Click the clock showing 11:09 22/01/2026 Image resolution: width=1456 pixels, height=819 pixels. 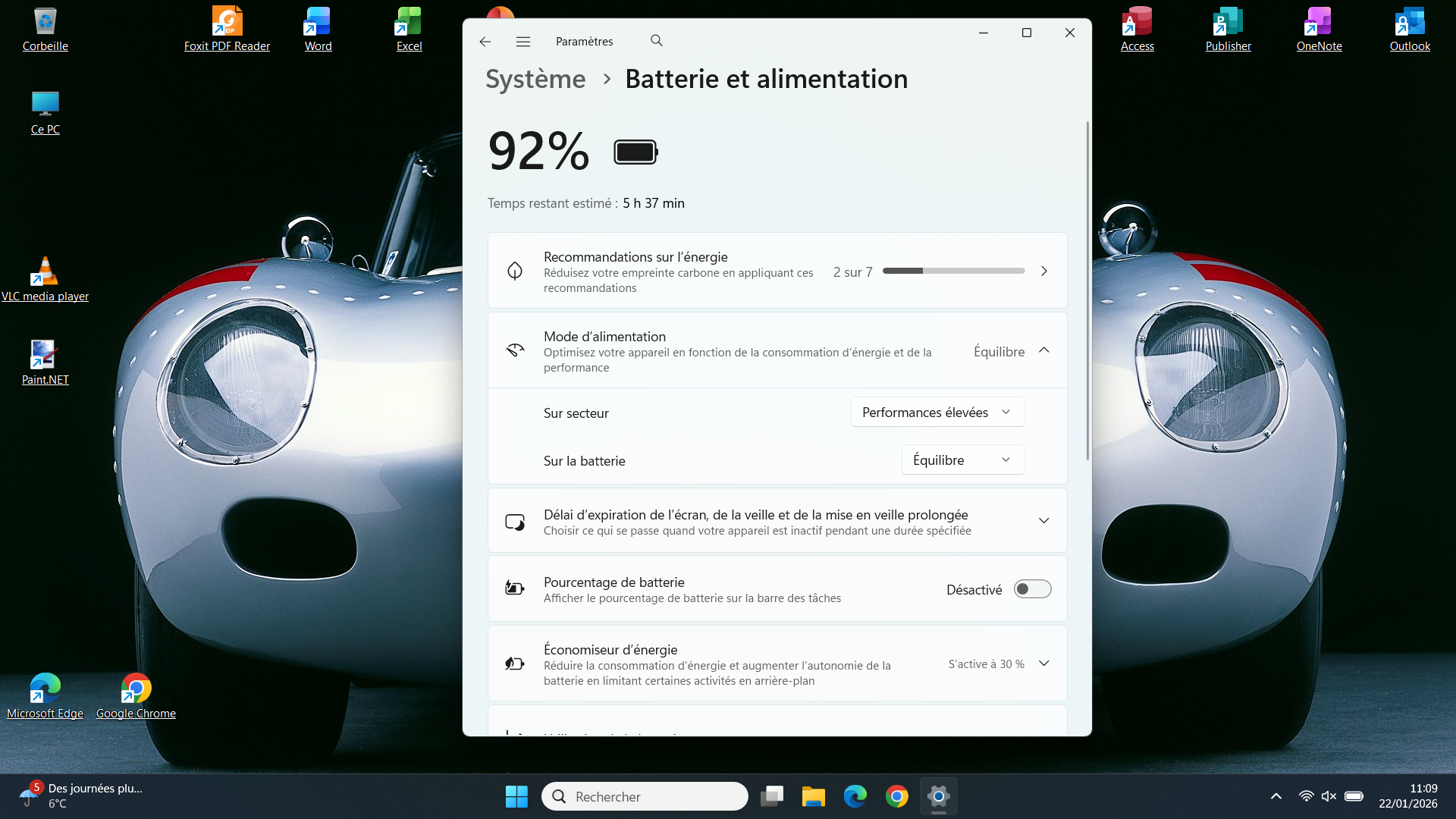click(1408, 796)
